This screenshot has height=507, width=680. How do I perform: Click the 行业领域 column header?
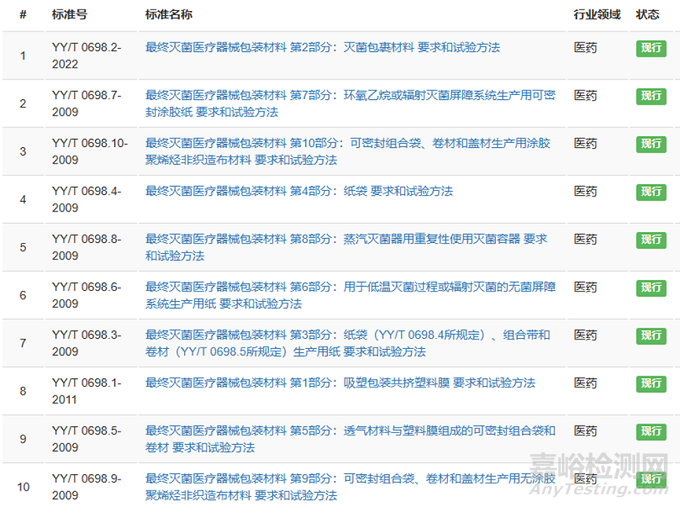click(596, 16)
